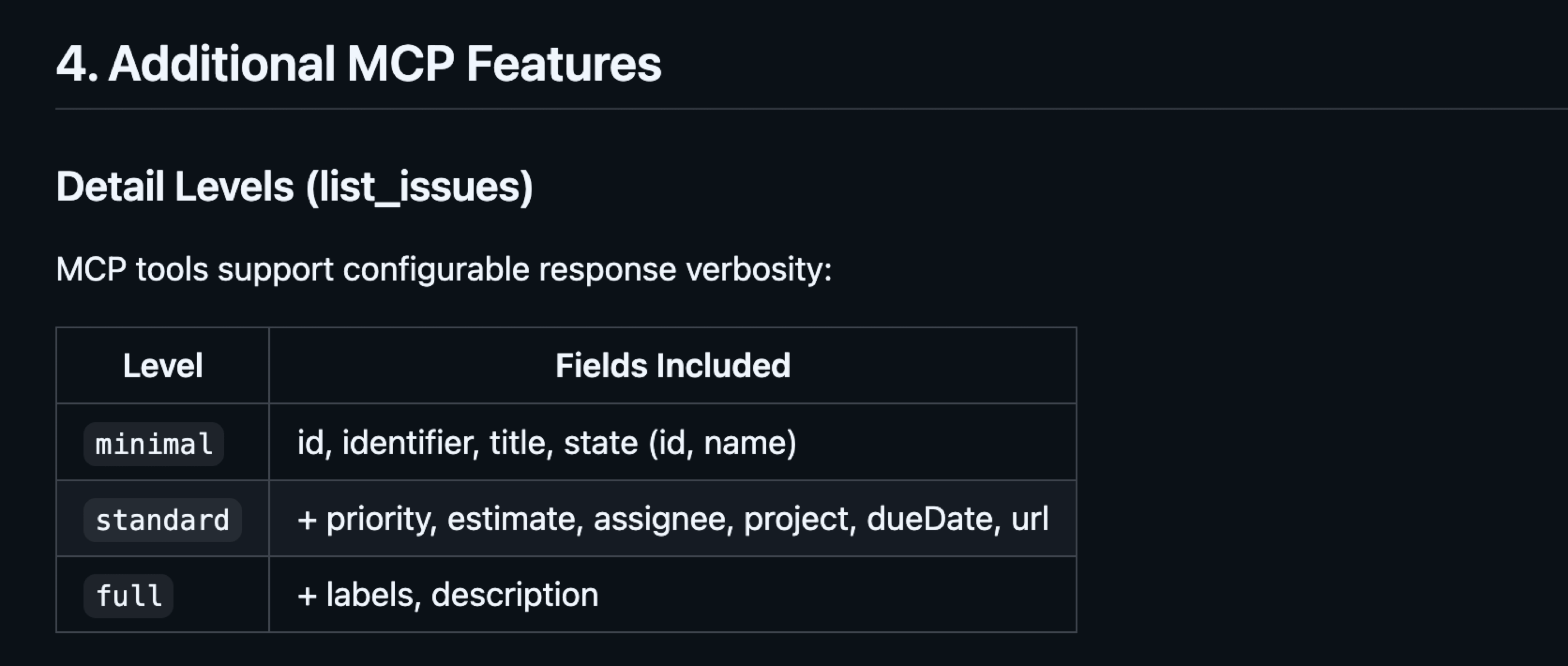Click the "Detail Levels" subheading text
This screenshot has width=1568, height=666.
pos(175,187)
